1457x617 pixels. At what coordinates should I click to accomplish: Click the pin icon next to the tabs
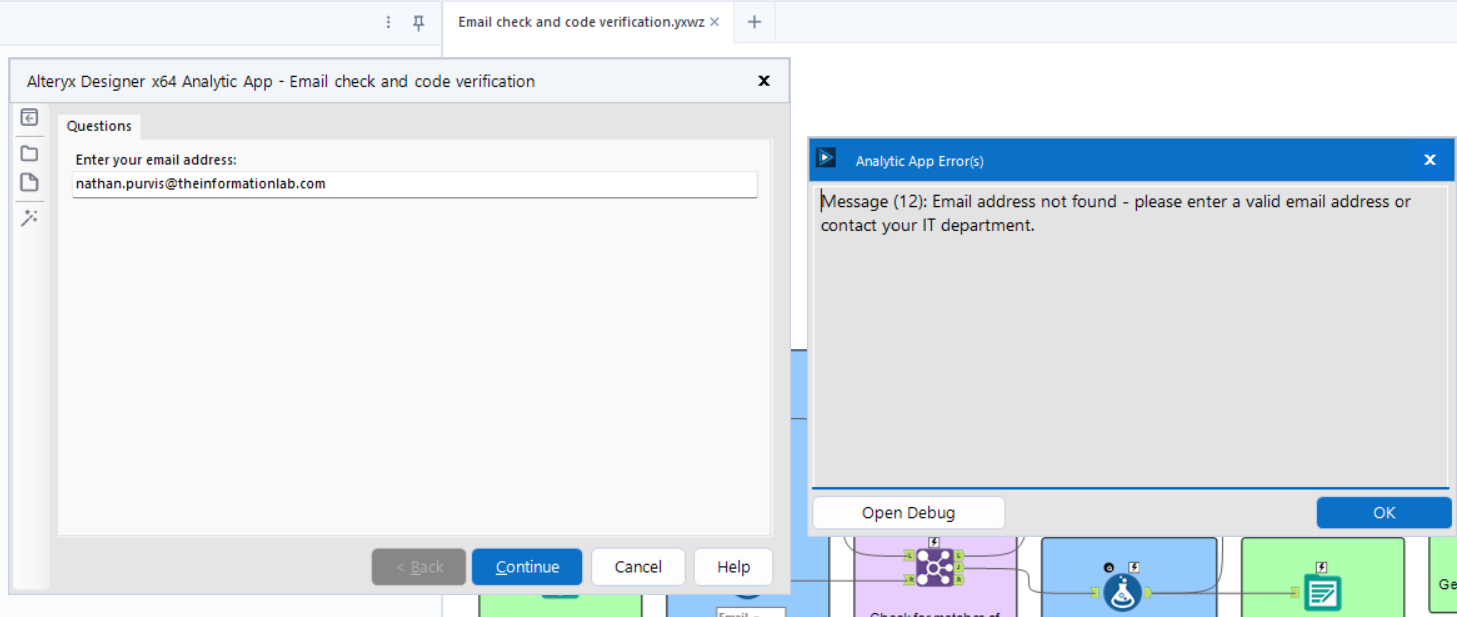pyautogui.click(x=419, y=21)
